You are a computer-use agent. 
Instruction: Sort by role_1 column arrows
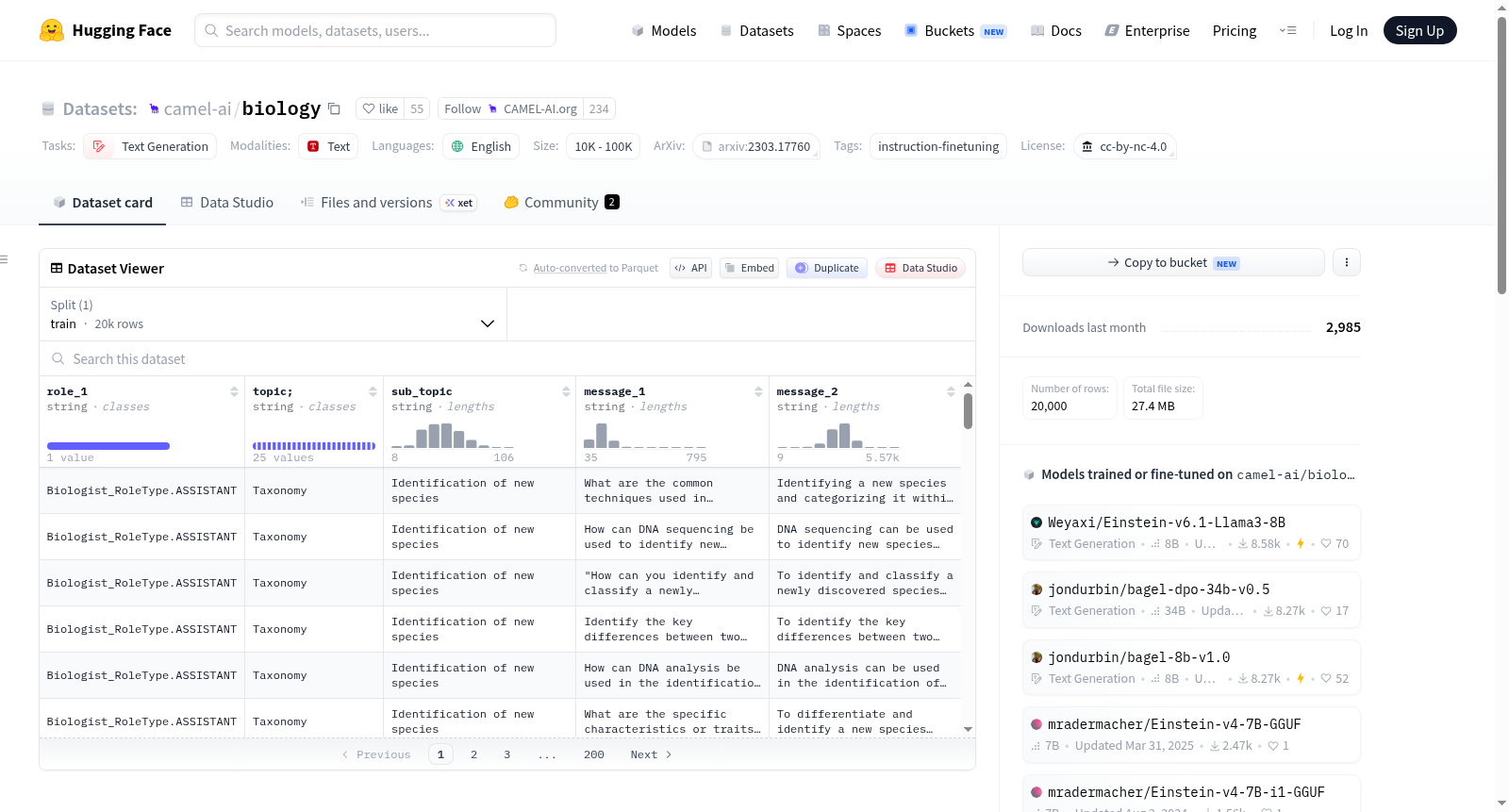coord(234,391)
